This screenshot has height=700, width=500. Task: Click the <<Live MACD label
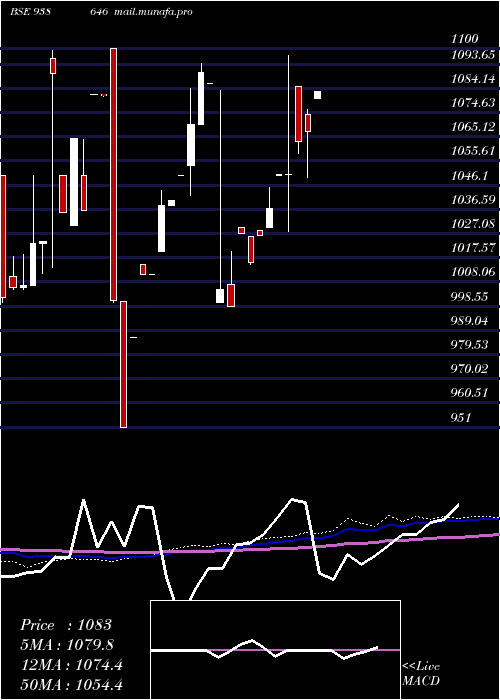421,673
